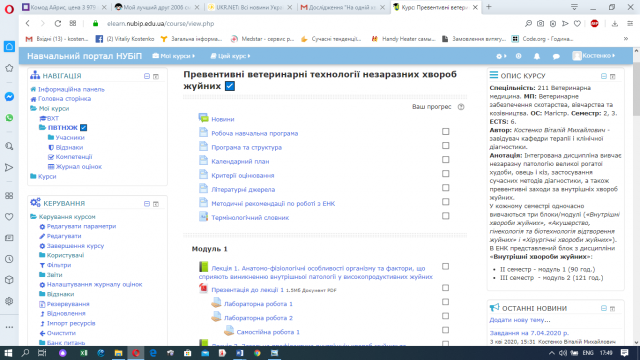Check Термінологічний словник completion box
This screenshot has width=640, height=360.
pos(446,216)
